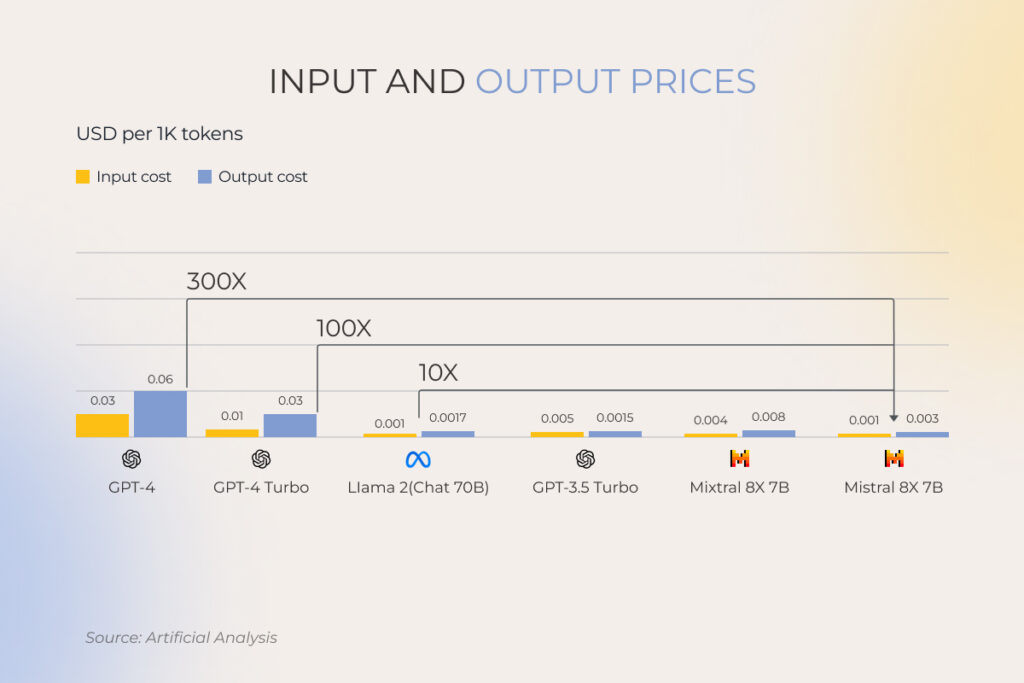Click the 300X multiplier label
The width and height of the screenshot is (1024, 683).
(216, 281)
